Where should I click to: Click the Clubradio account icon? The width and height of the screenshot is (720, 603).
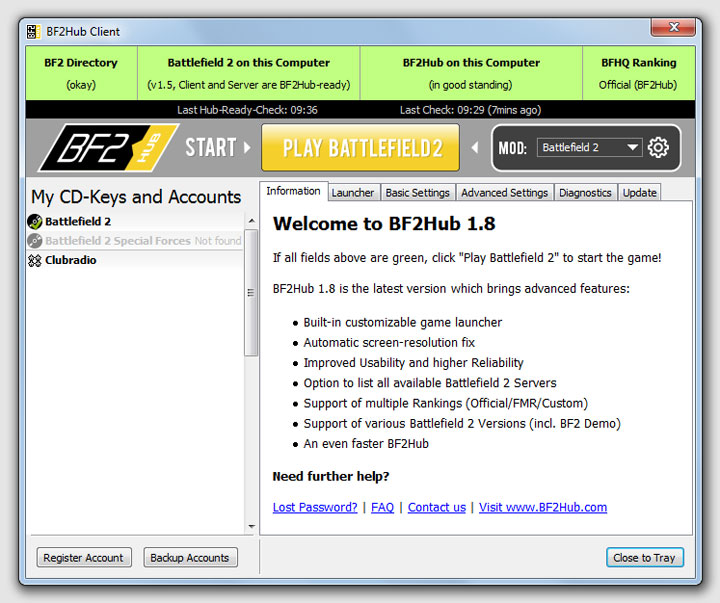tap(35, 260)
